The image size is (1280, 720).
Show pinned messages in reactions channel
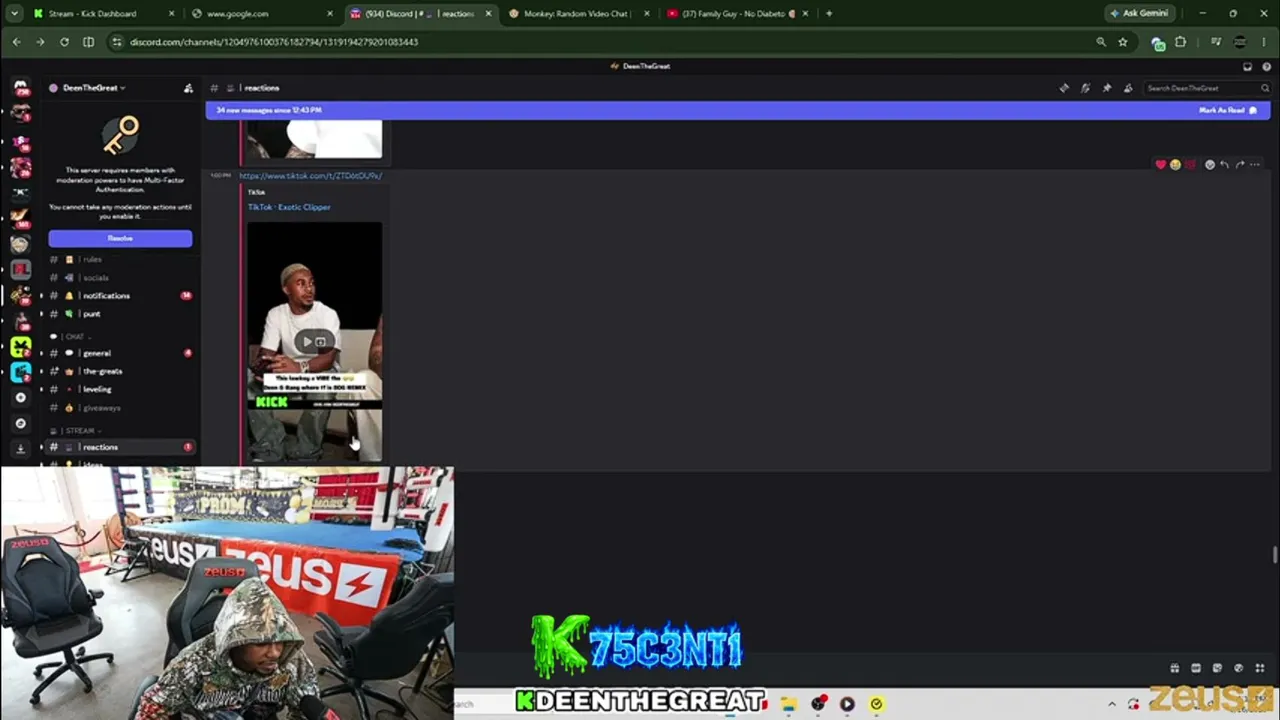1107,88
